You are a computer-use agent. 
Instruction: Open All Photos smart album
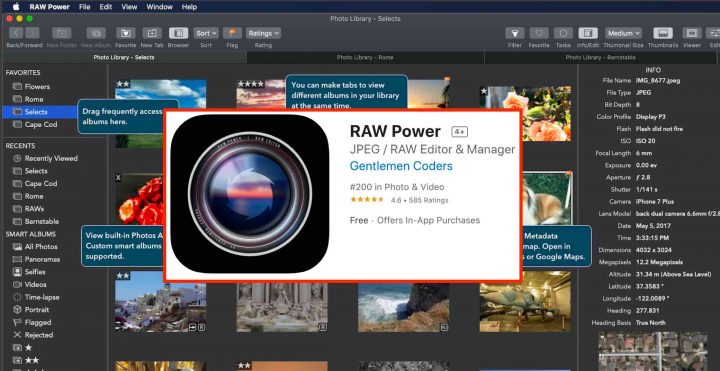pos(41,247)
